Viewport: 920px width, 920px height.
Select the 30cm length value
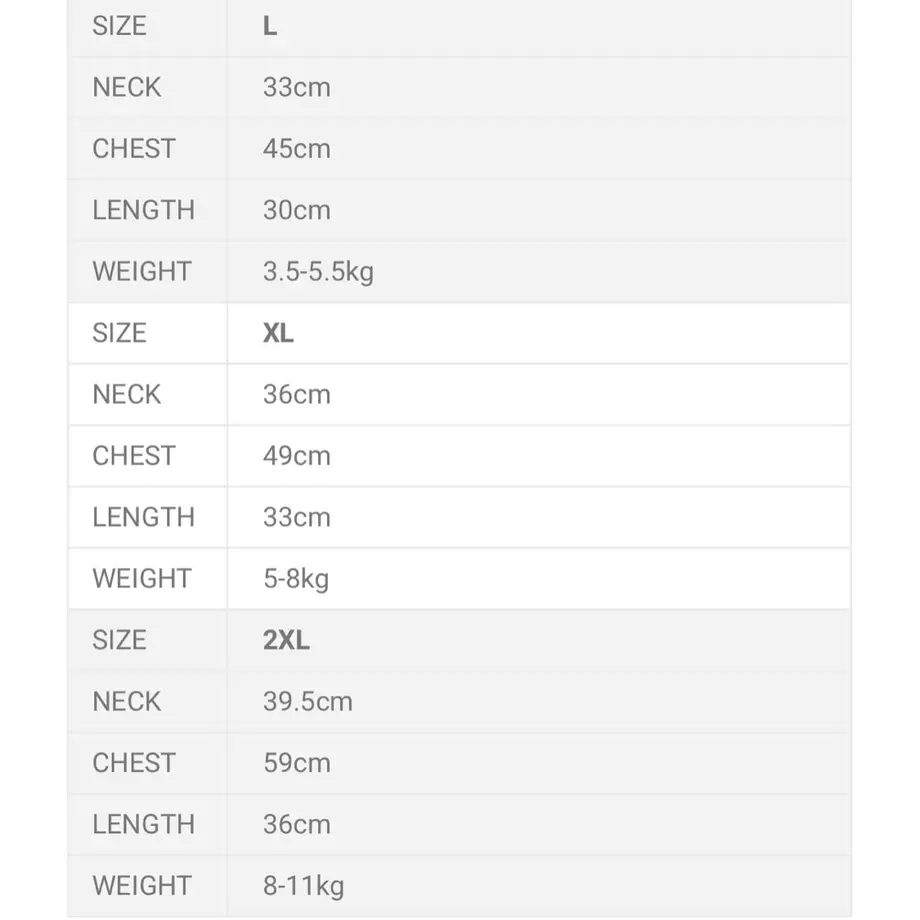(297, 211)
